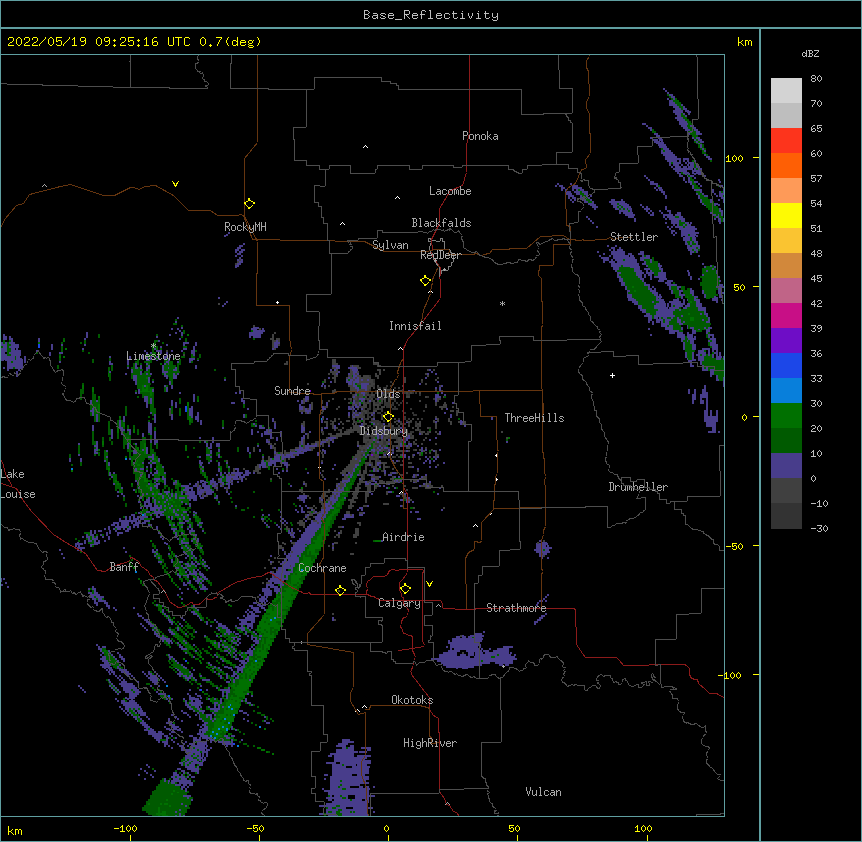
Task: Click the ThreeHills label
Action: pos(534,418)
